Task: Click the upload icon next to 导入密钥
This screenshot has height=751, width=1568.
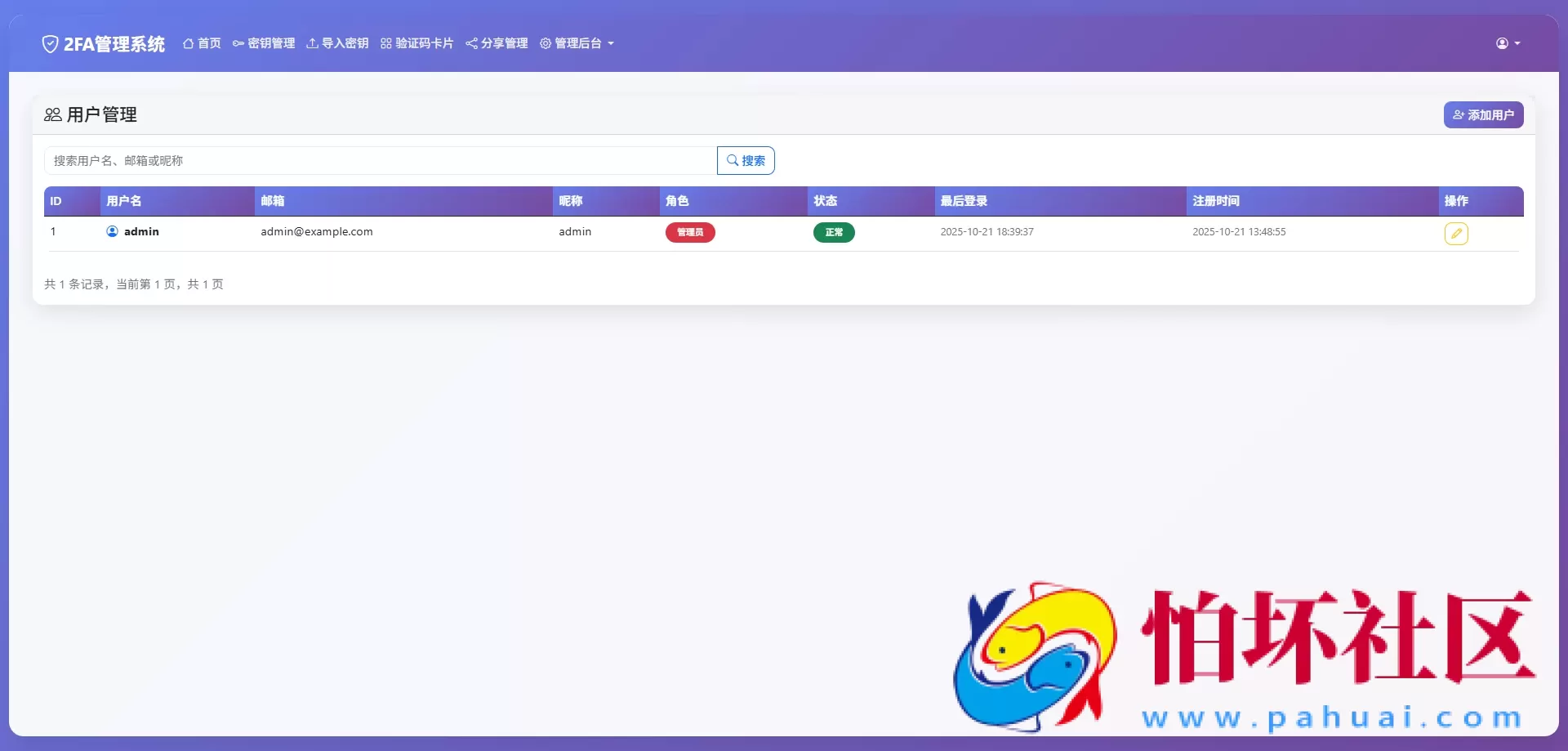Action: pos(311,43)
